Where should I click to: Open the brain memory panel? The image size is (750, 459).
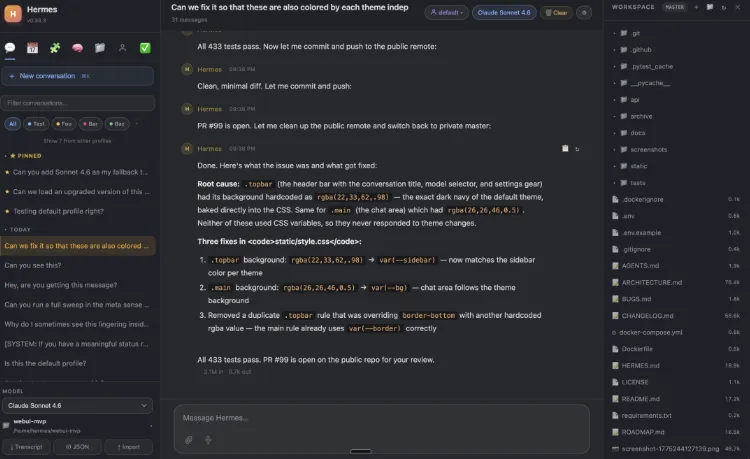(77, 47)
